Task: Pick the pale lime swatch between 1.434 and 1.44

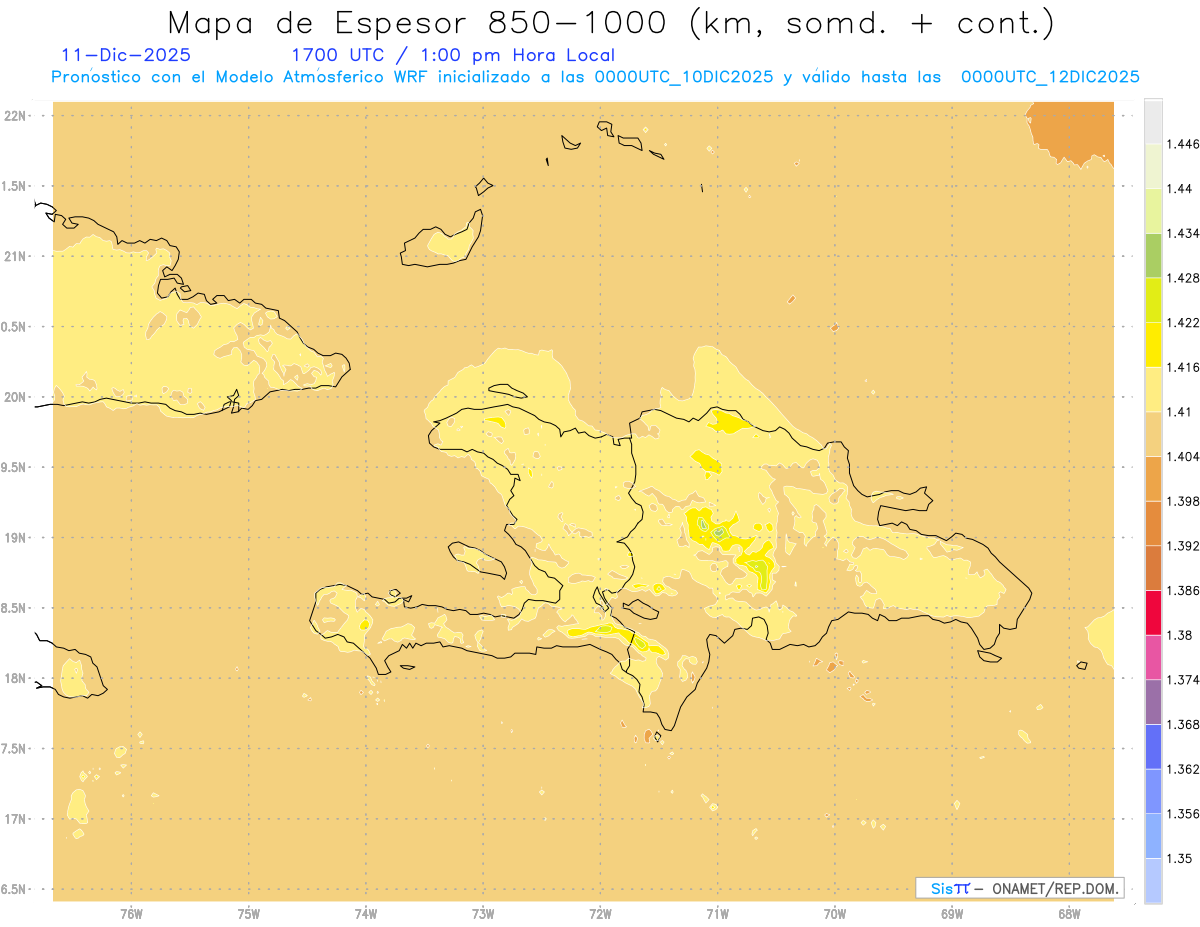Action: click(1153, 210)
